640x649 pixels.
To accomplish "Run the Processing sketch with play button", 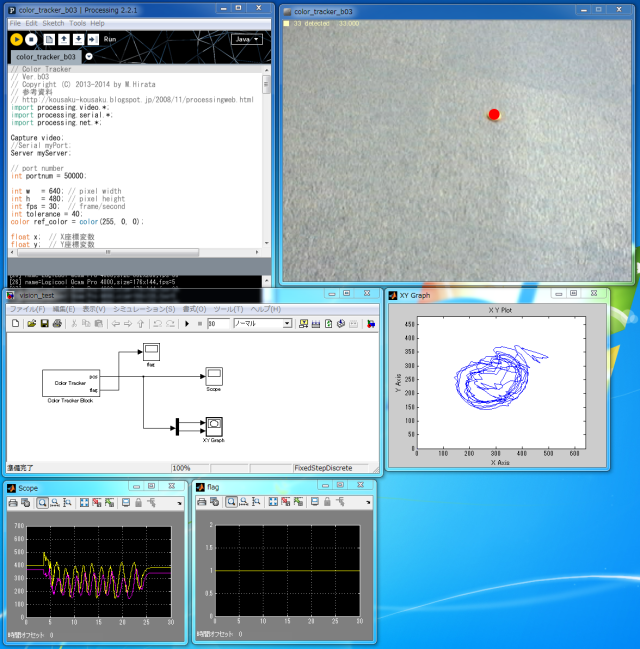I will click(16, 39).
